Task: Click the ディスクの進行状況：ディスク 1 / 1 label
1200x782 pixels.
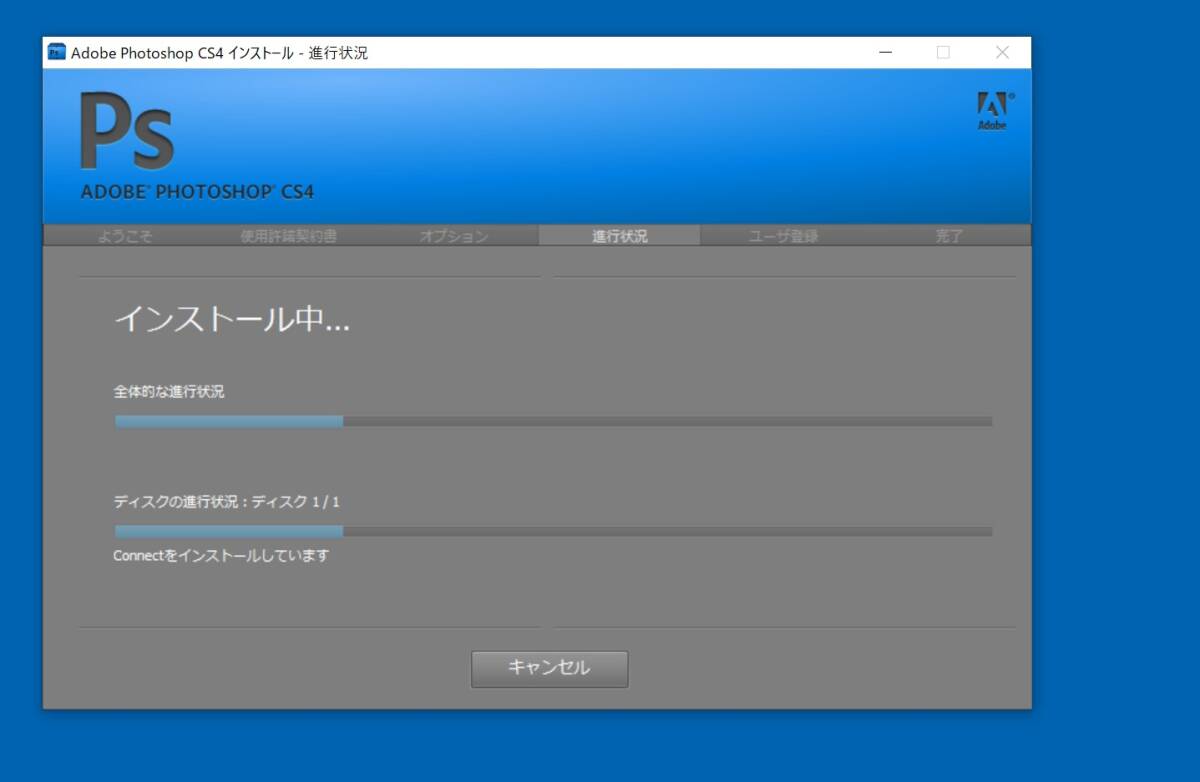Action: (227, 501)
